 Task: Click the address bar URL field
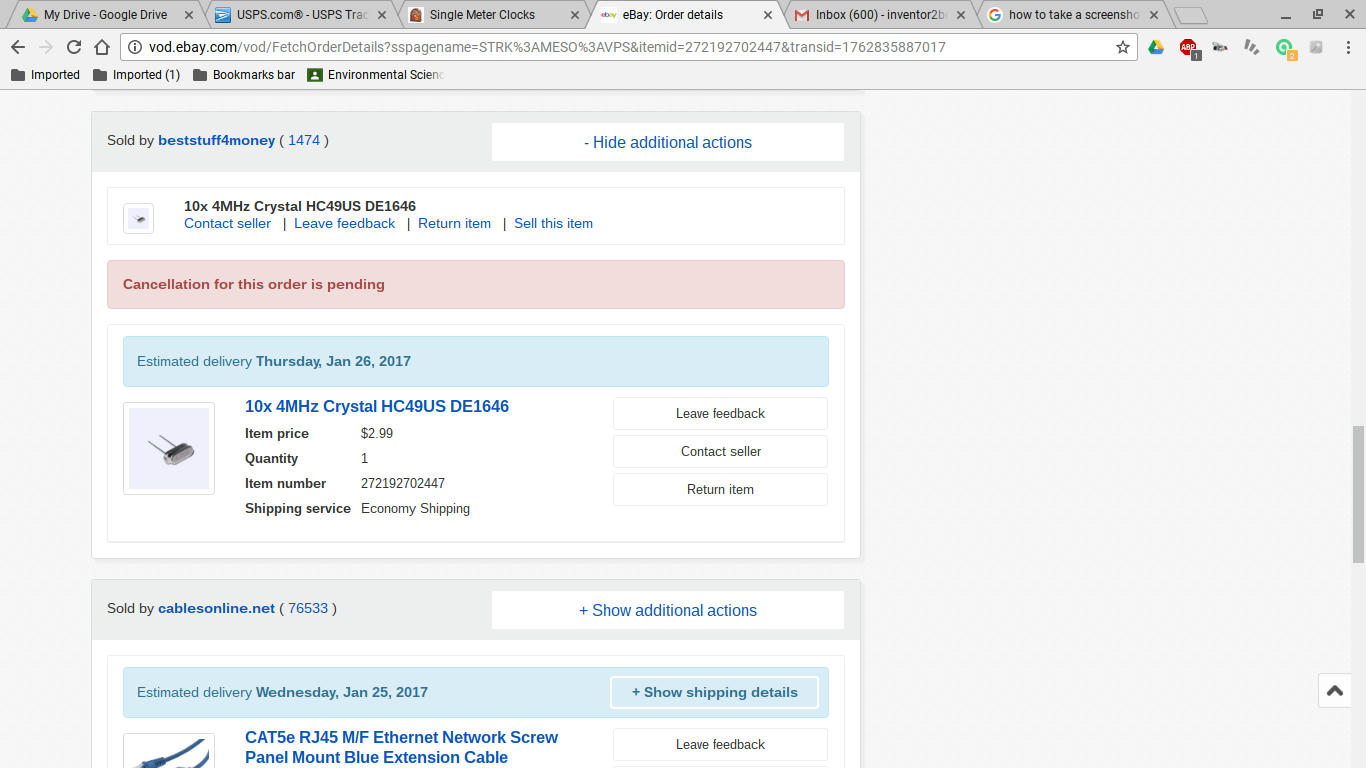(630, 47)
